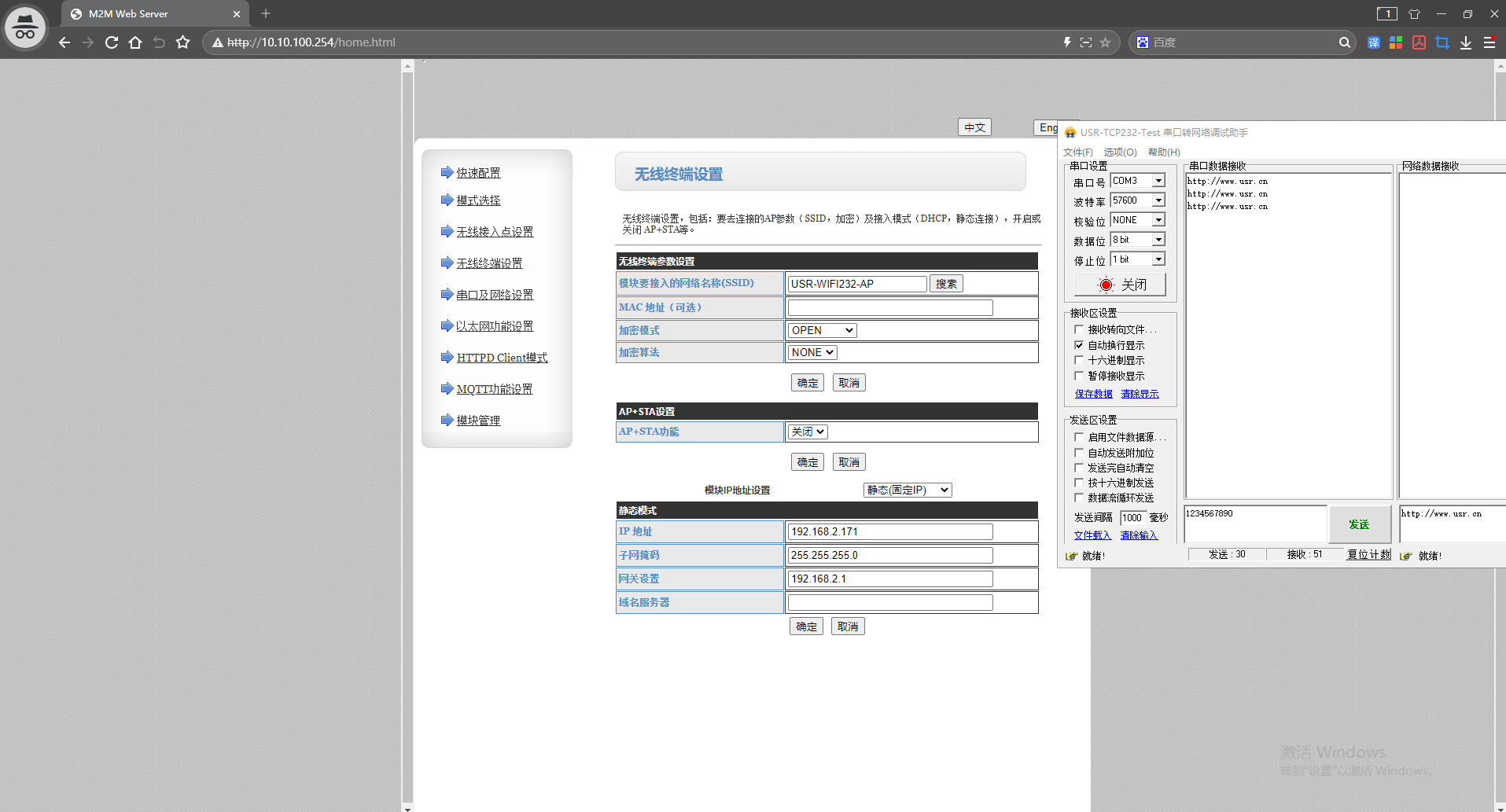
Task: Open the 选项(O) menu
Action: (1120, 152)
